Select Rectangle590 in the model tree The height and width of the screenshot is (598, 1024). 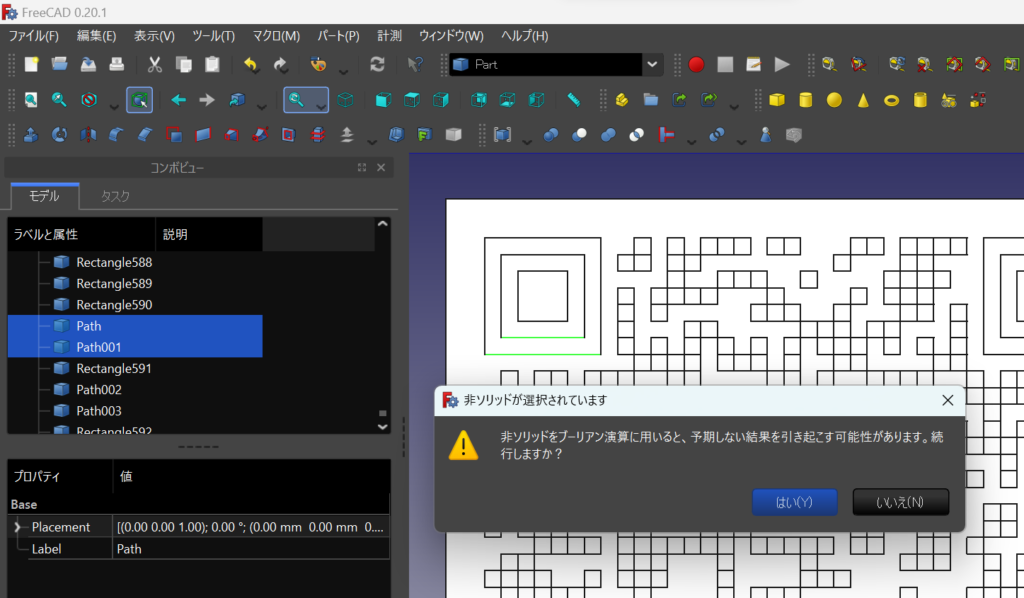tap(114, 305)
